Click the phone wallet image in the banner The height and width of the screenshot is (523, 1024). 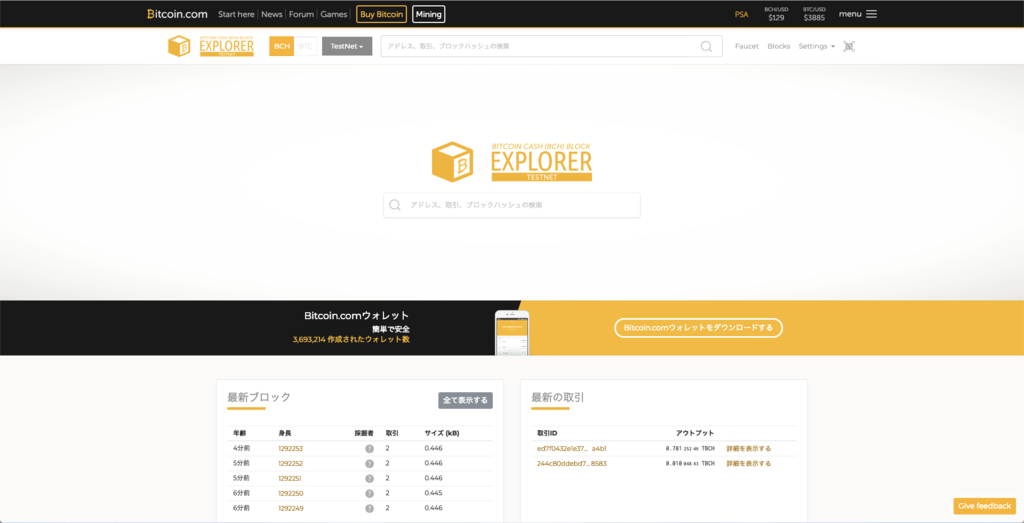pos(512,332)
